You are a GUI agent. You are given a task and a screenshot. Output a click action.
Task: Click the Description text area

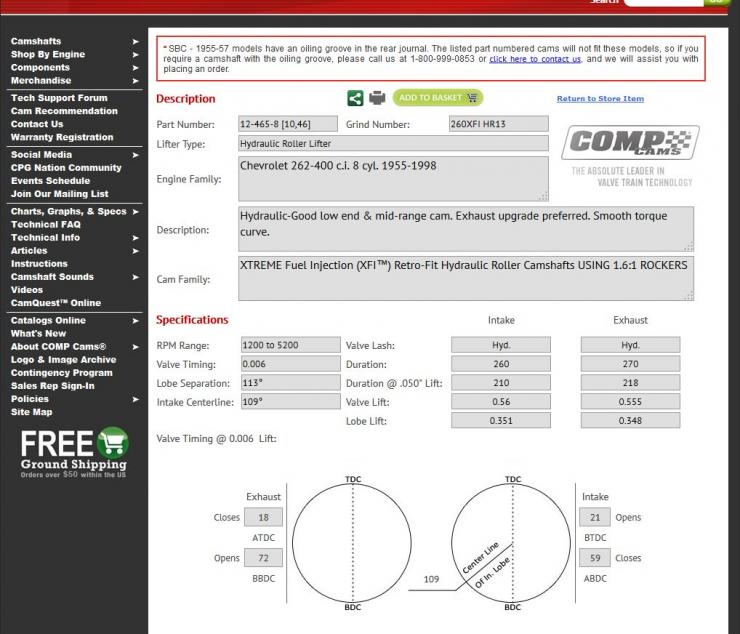[x=466, y=229]
